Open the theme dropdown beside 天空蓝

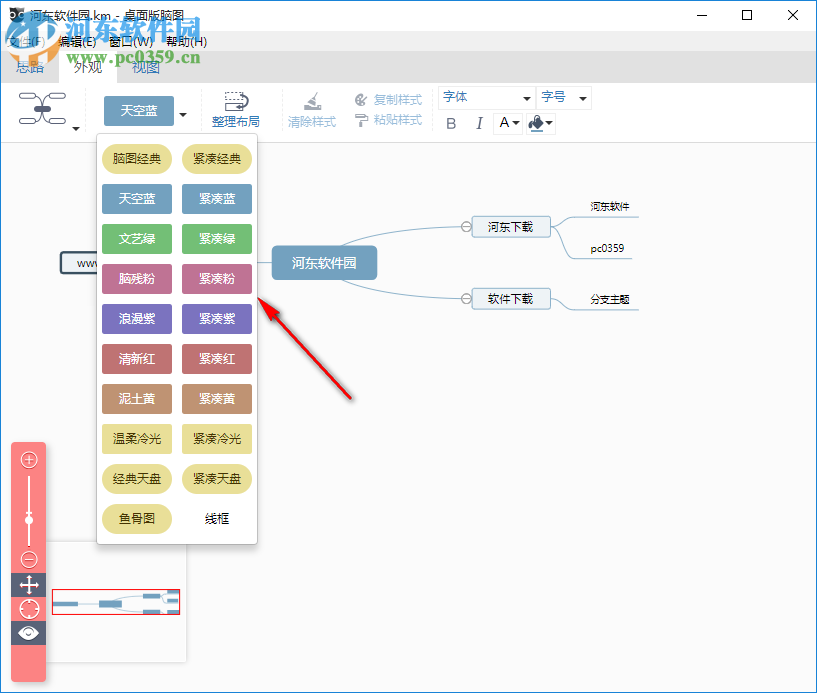click(x=182, y=113)
